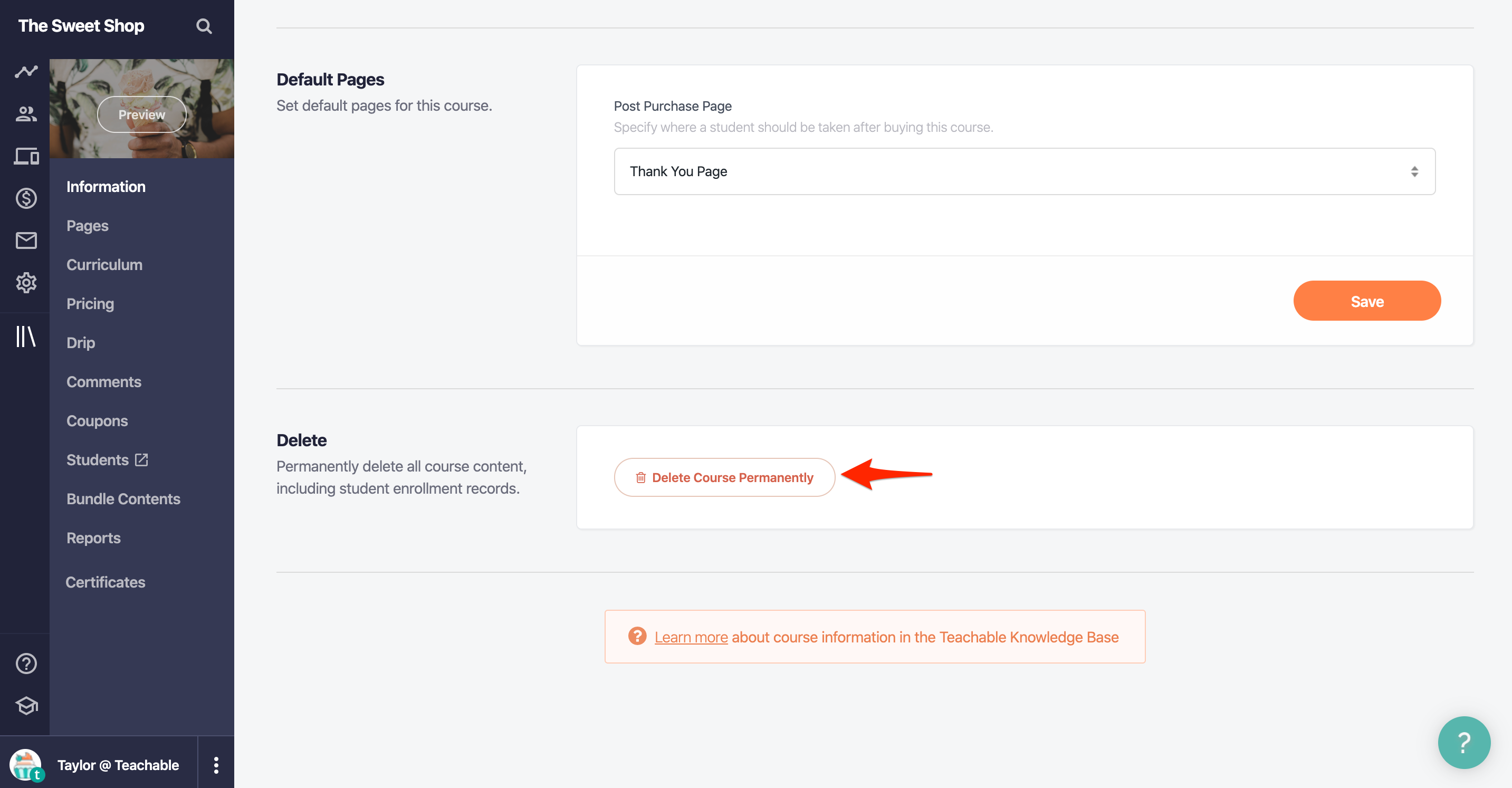Click the 'Default Pages' section heading

point(330,79)
